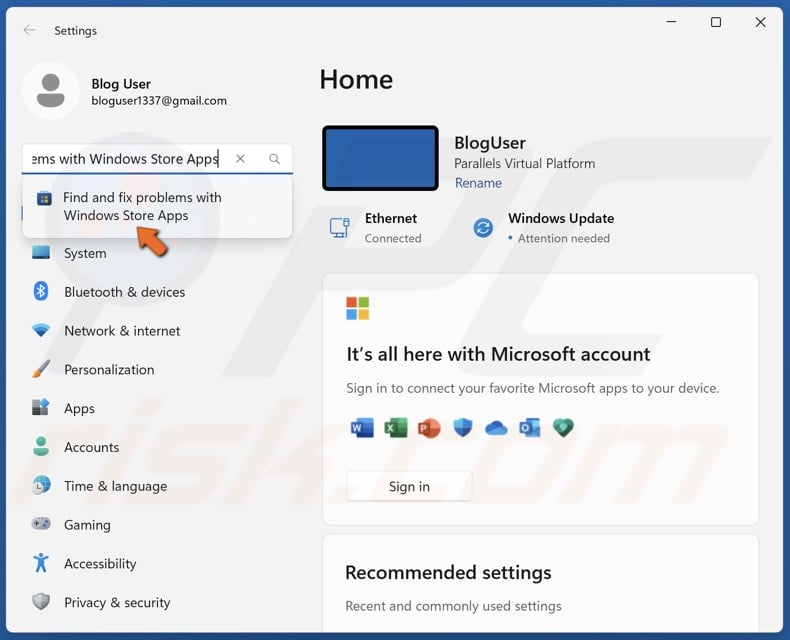Open the Apps settings page
Viewport: 790px width, 640px height.
[79, 408]
